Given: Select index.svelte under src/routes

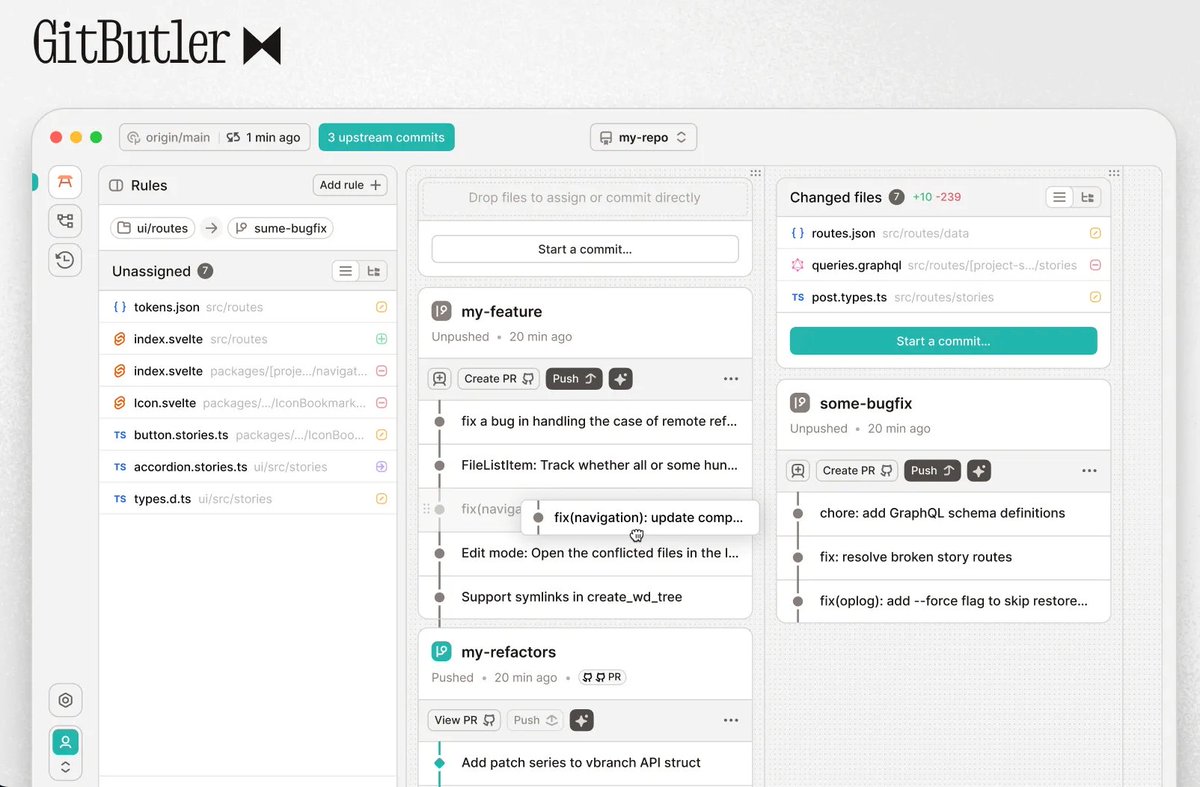Looking at the screenshot, I should click(x=248, y=339).
